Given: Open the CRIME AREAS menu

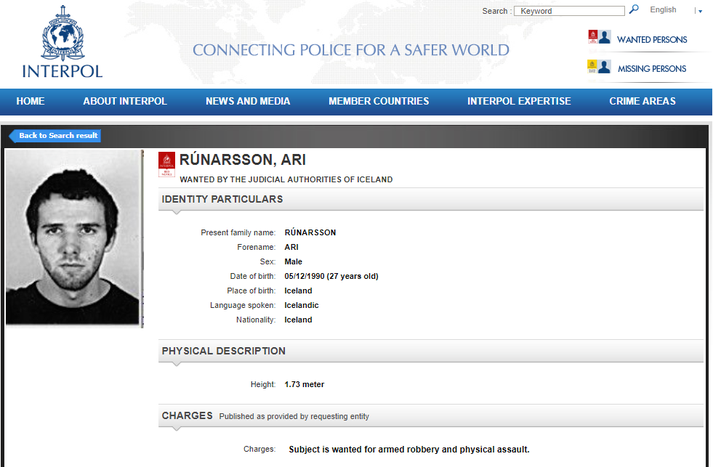Looking at the screenshot, I should tap(642, 101).
